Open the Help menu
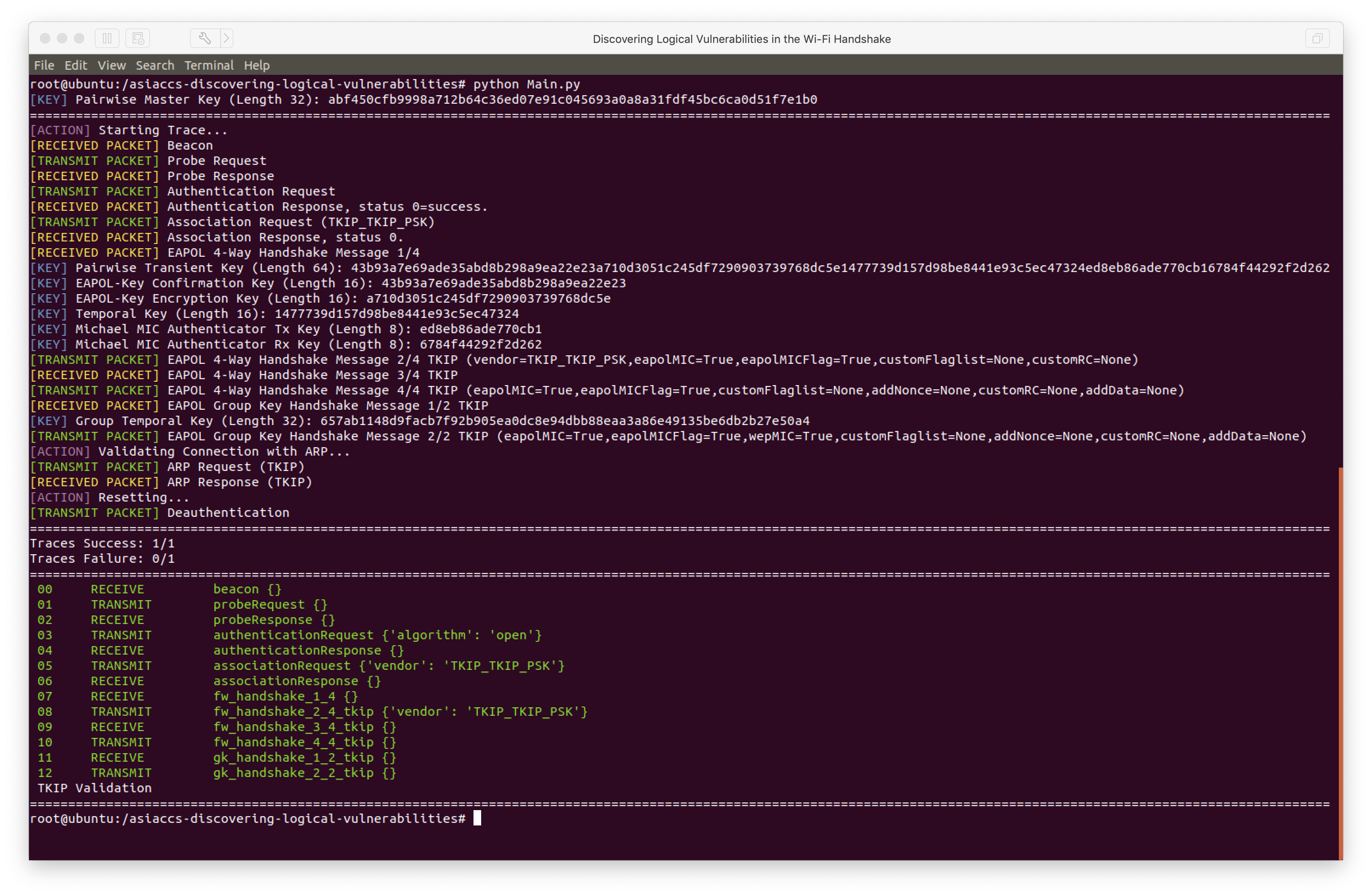 (x=257, y=65)
